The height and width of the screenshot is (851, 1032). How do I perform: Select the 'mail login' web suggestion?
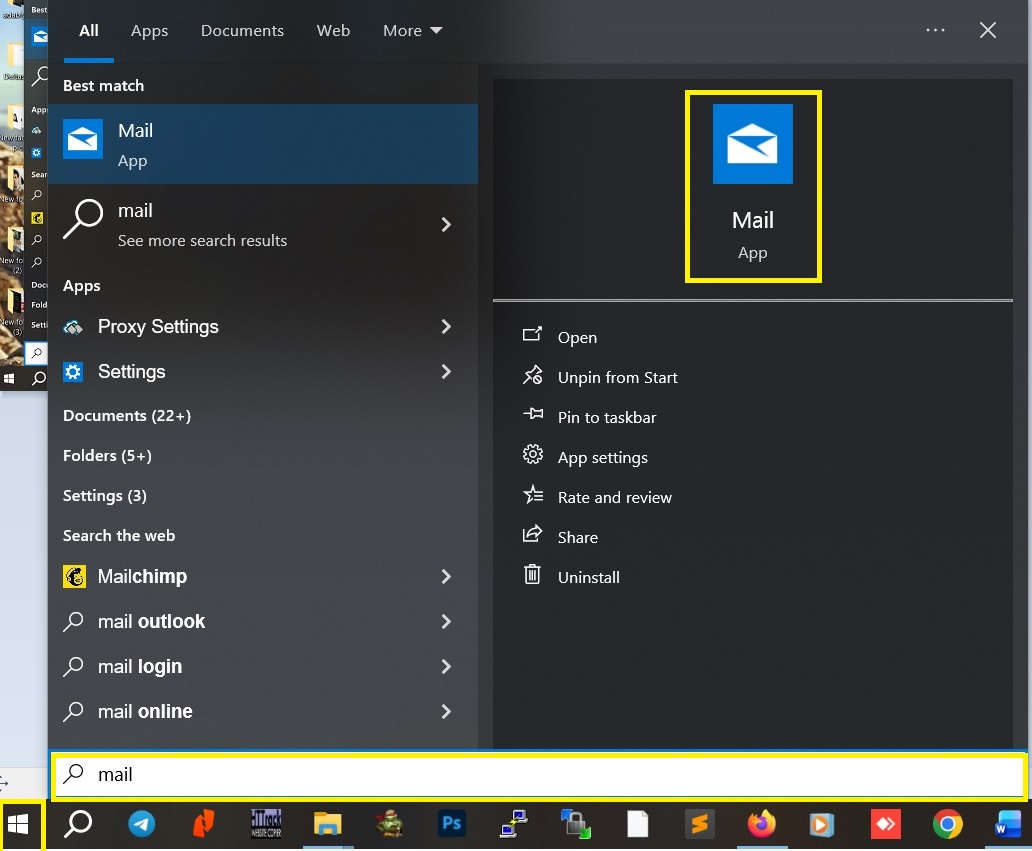coord(263,667)
